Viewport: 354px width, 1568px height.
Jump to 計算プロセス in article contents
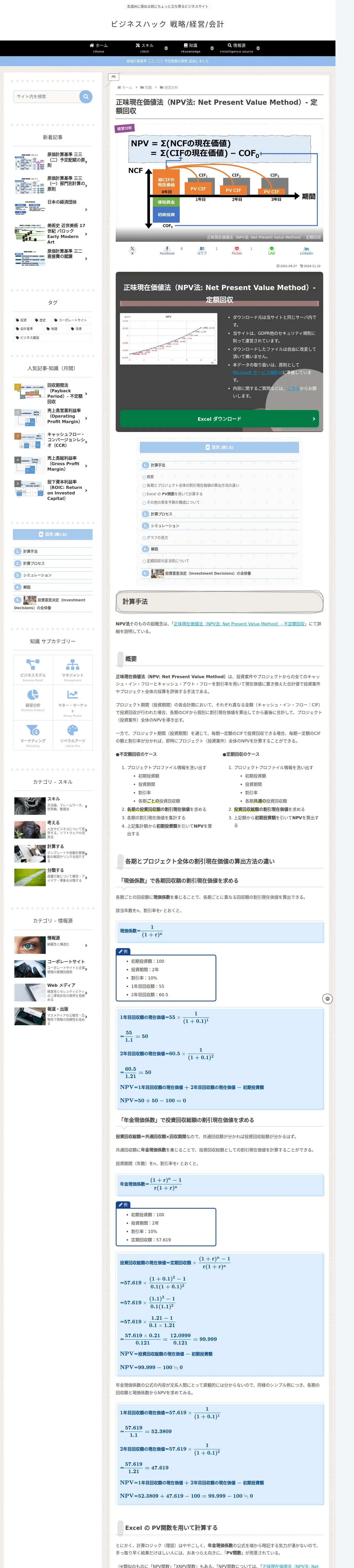coord(161,514)
